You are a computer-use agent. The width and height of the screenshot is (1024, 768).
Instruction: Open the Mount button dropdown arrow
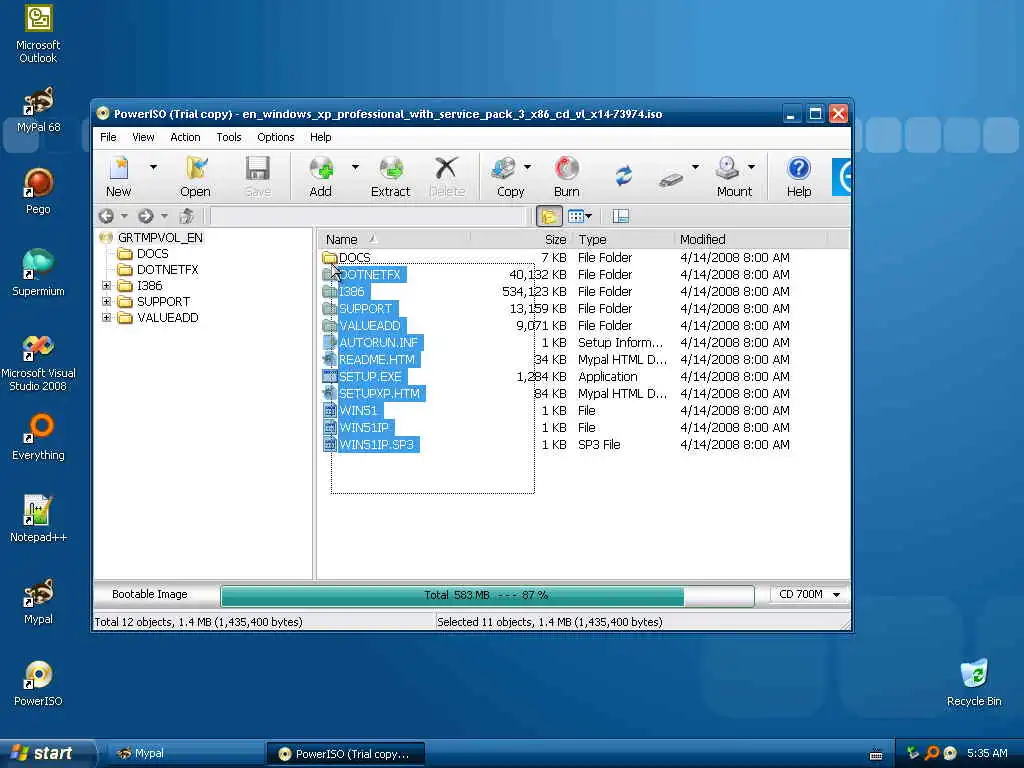point(752,167)
